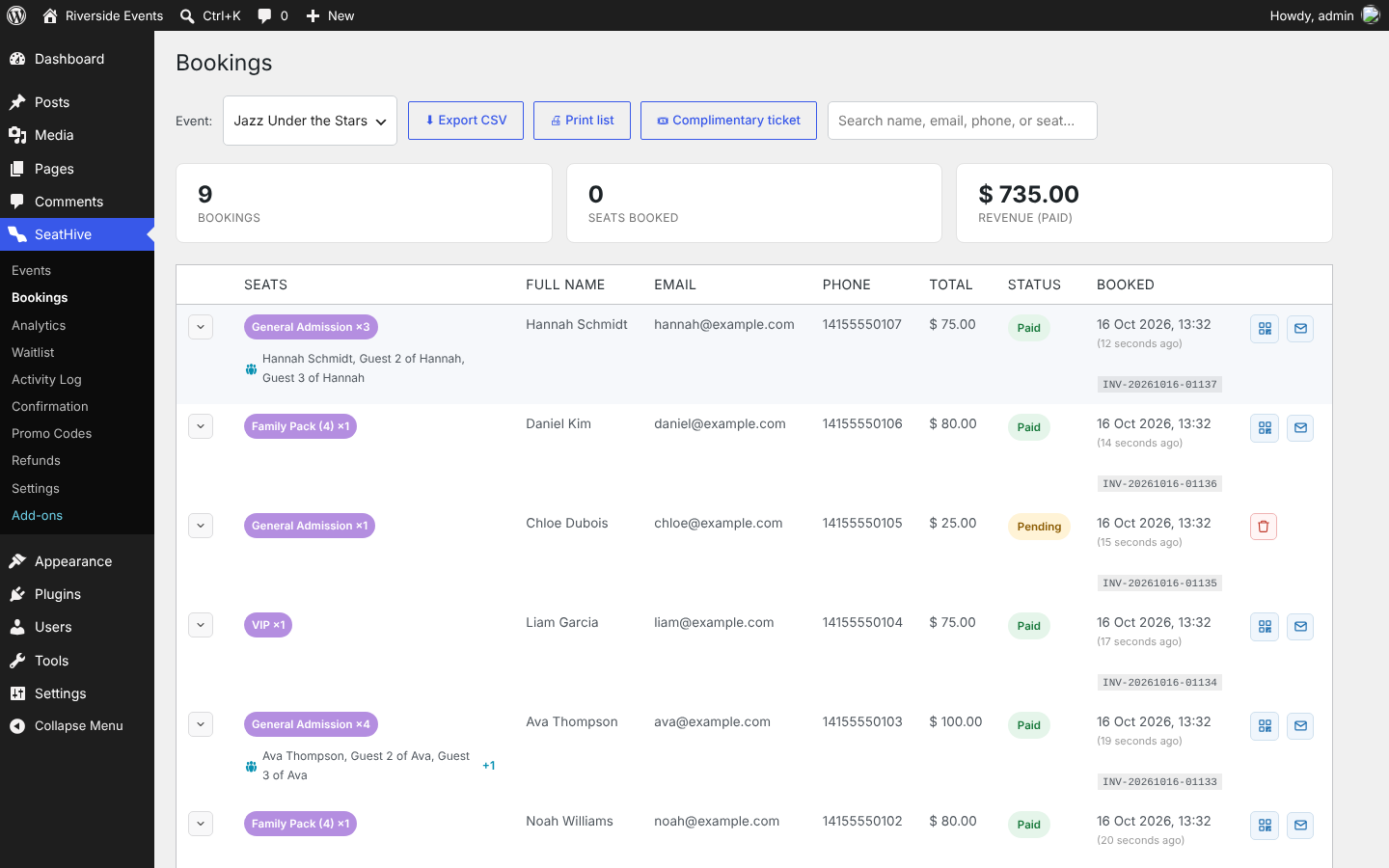Screen dimensions: 1389x868
Task: Open Refunds in SeatHive menu
Action: click(36, 461)
